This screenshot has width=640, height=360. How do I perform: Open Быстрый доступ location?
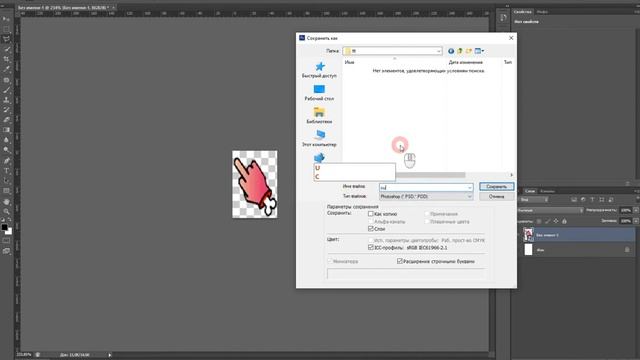pos(319,70)
